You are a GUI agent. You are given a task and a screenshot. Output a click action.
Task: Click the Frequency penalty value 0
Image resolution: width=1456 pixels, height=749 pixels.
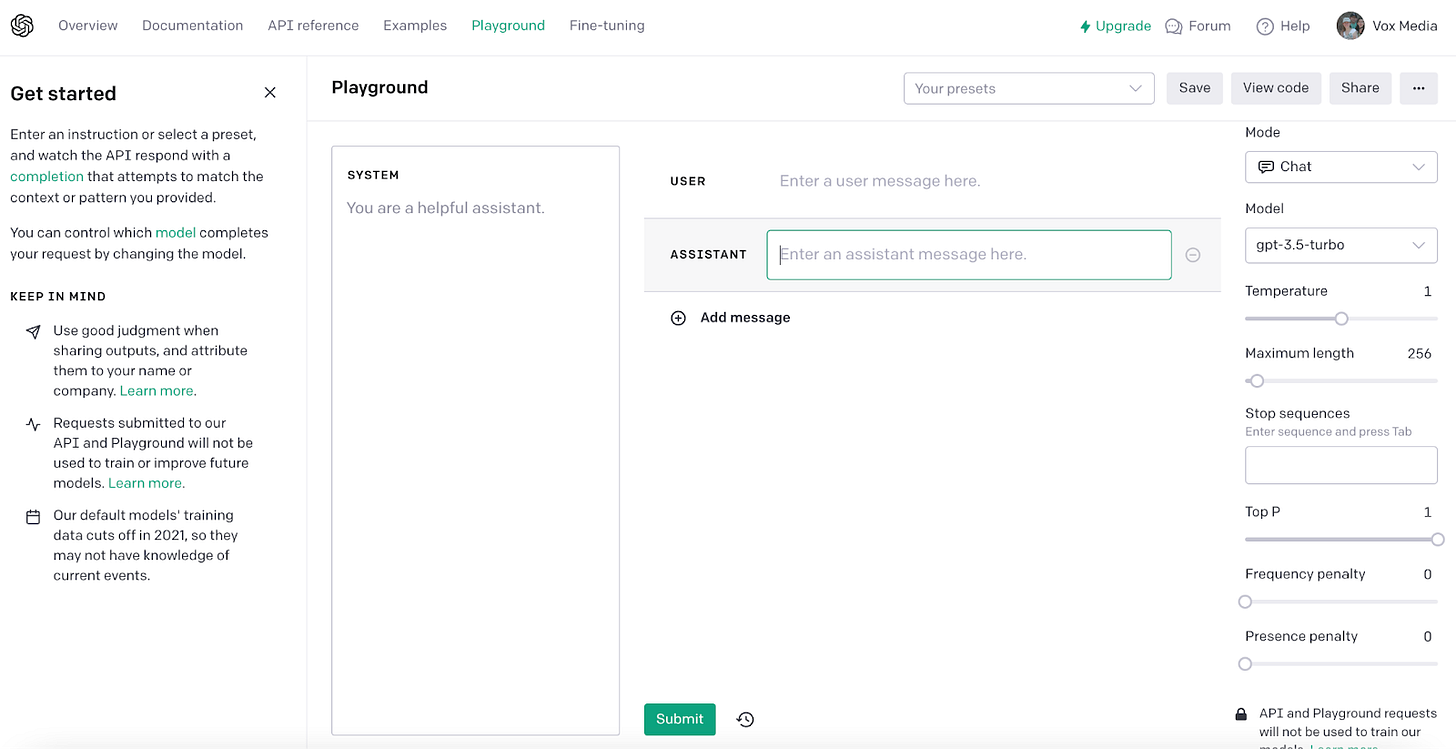click(x=1428, y=574)
